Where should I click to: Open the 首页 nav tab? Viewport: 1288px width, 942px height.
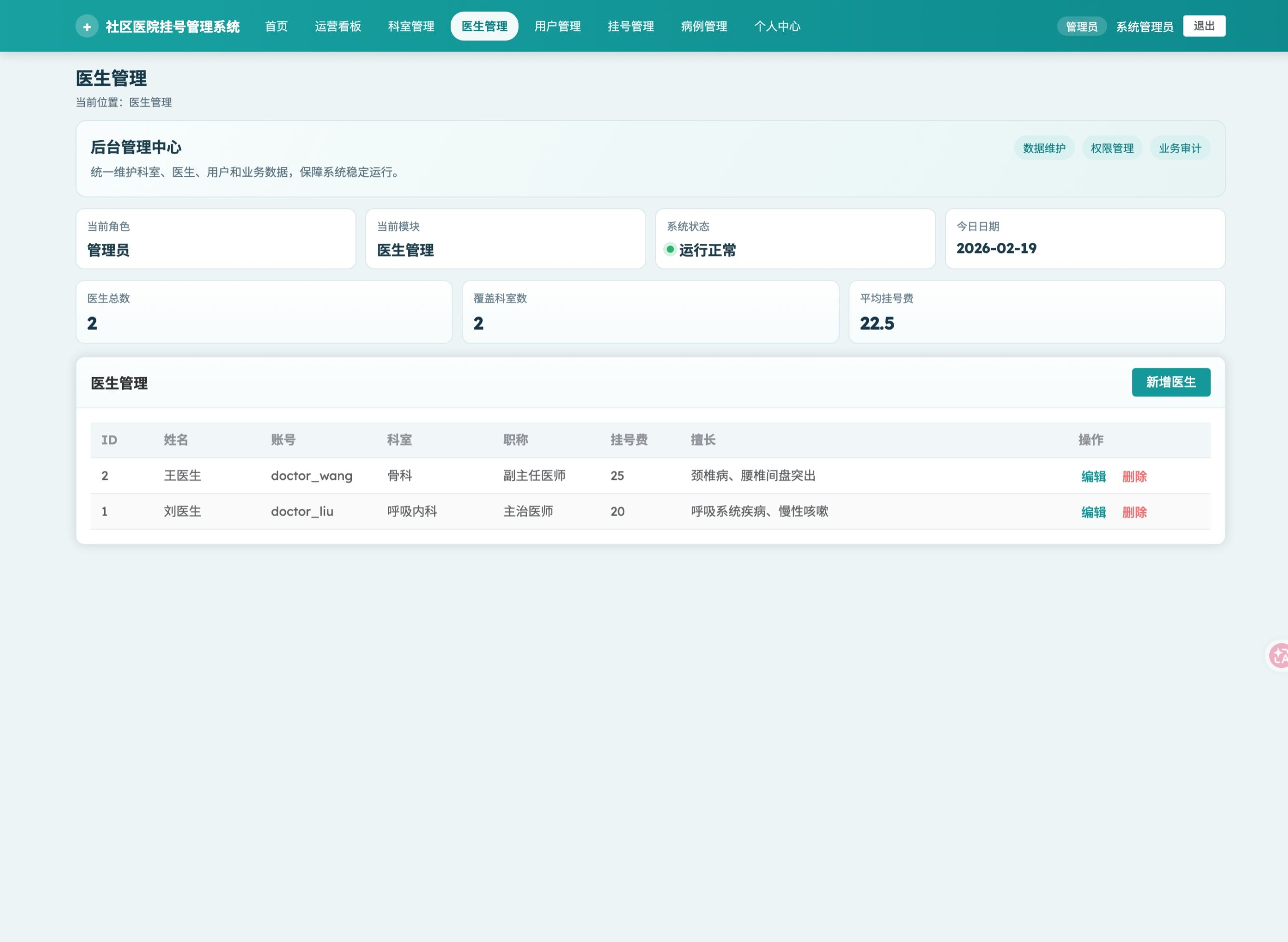pyautogui.click(x=276, y=26)
